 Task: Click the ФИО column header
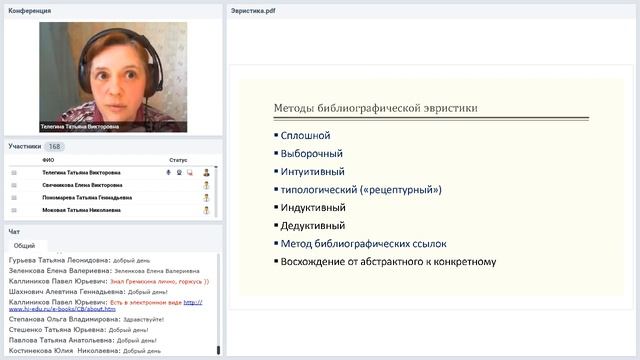pos(48,160)
